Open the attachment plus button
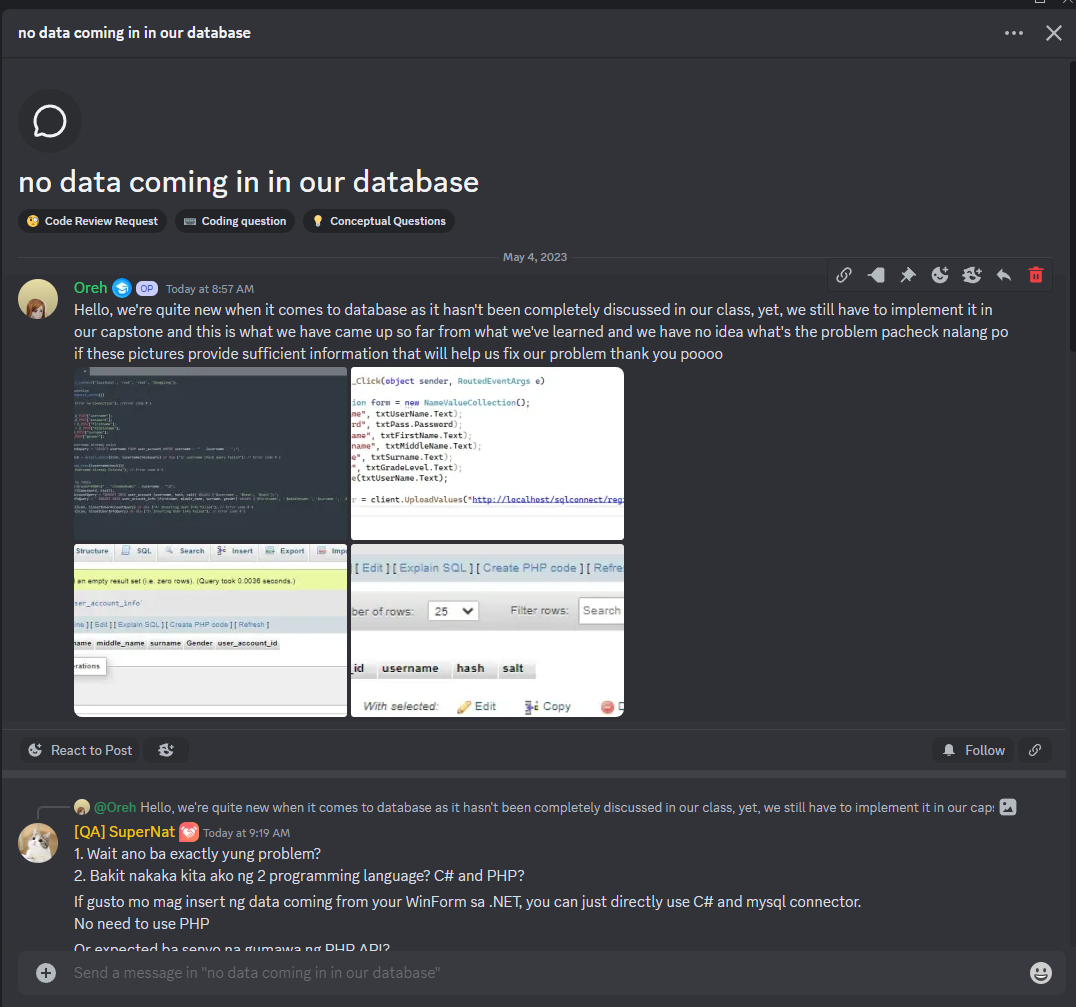Screen dimensions: 1076x1007 click(x=46, y=972)
